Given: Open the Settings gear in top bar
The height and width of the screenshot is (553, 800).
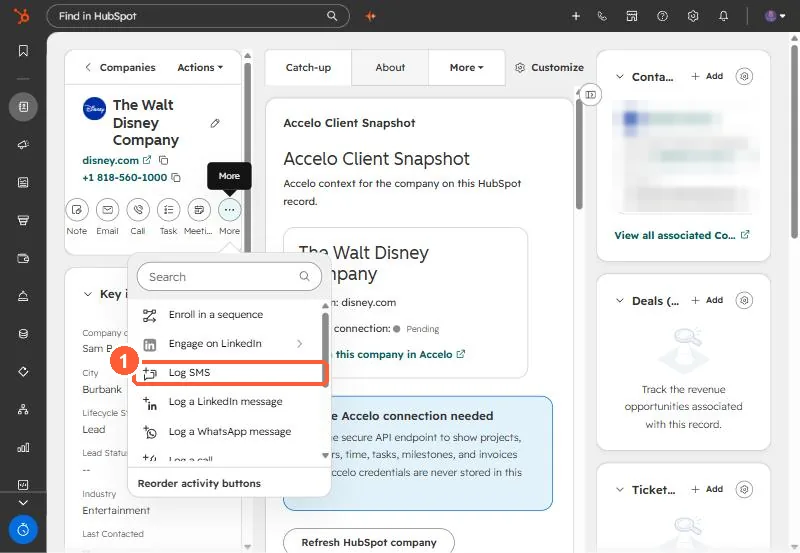Looking at the screenshot, I should click(x=693, y=16).
